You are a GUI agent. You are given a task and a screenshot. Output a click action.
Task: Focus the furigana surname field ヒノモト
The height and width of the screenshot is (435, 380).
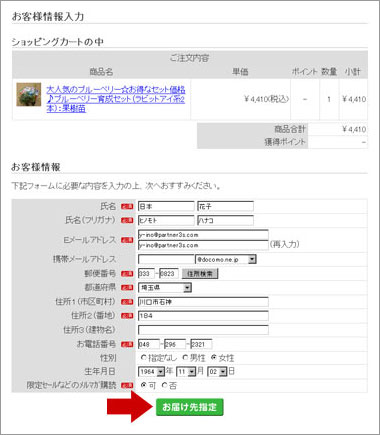(x=166, y=220)
